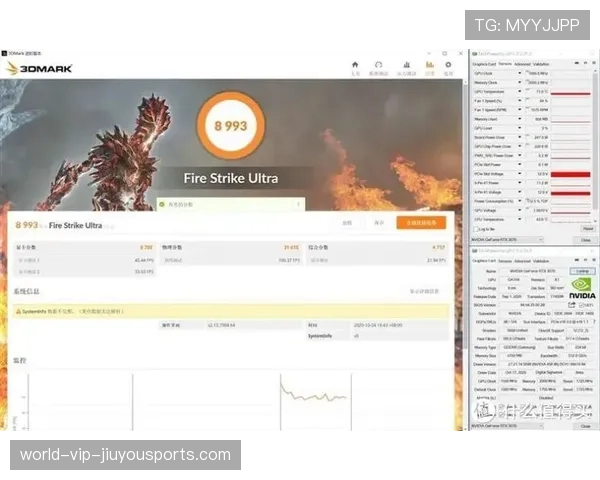The height and width of the screenshot is (480, 600).
Task: Switch to Advanced tab in upper GPU-Z
Action: 522,64
